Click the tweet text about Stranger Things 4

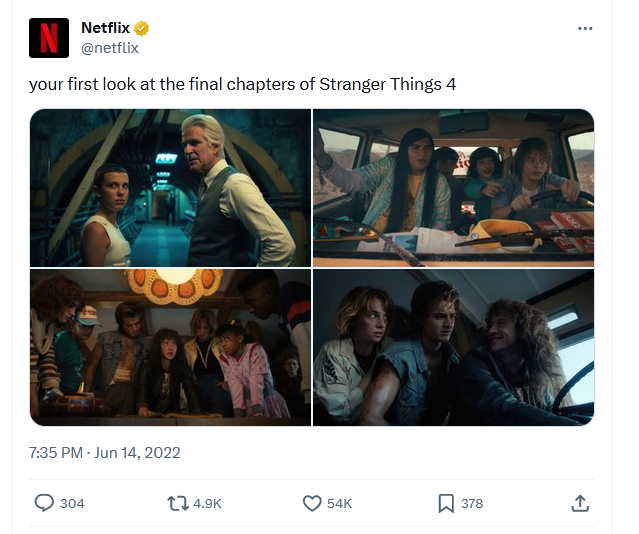point(242,84)
